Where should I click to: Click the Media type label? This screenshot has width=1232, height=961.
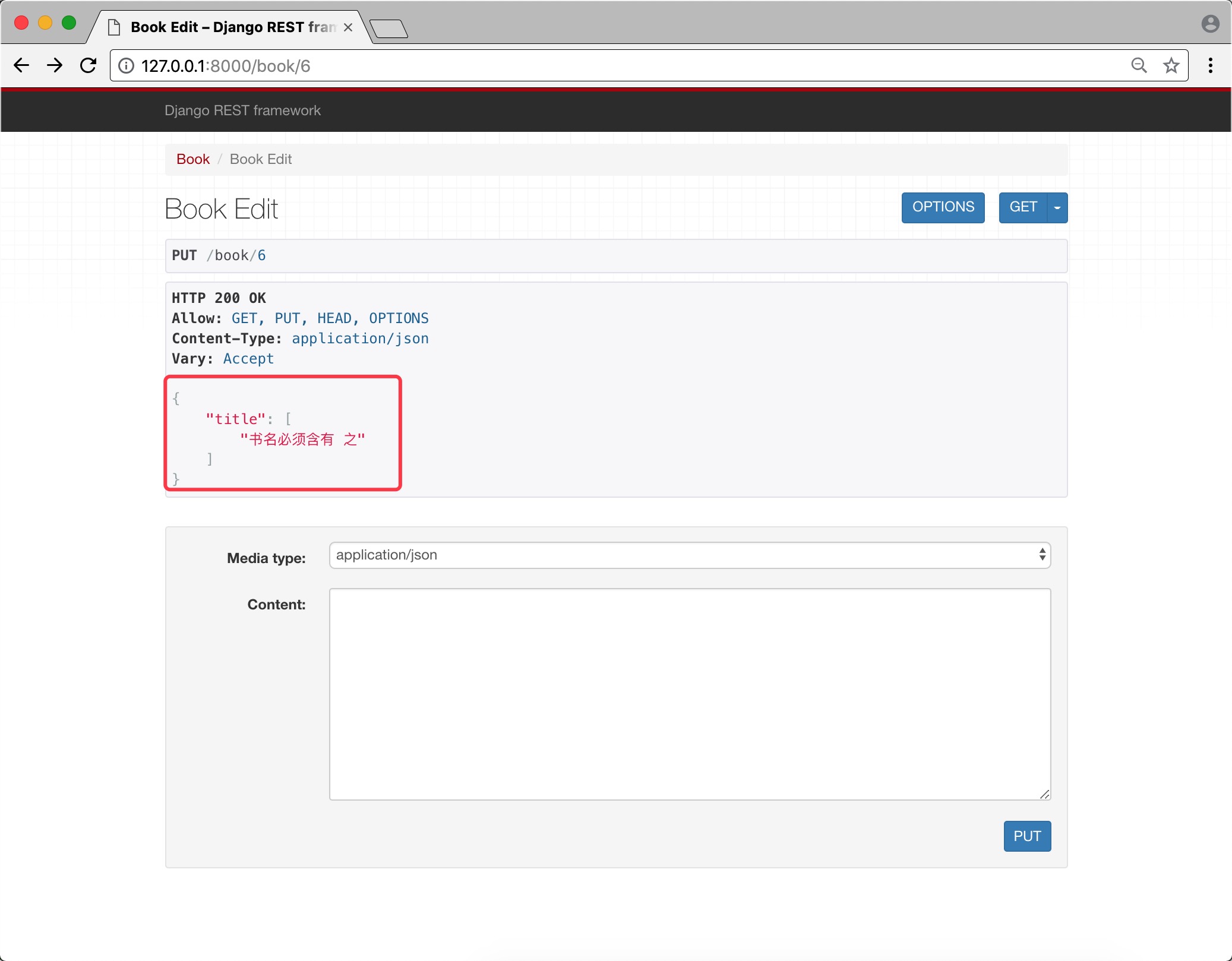tap(266, 558)
